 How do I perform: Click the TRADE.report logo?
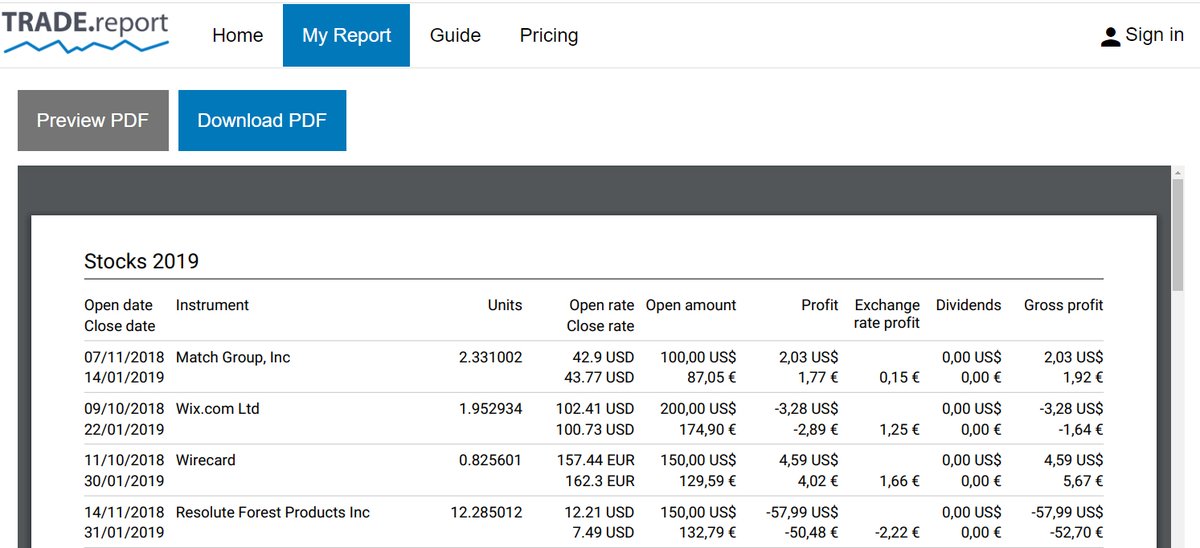tap(85, 32)
